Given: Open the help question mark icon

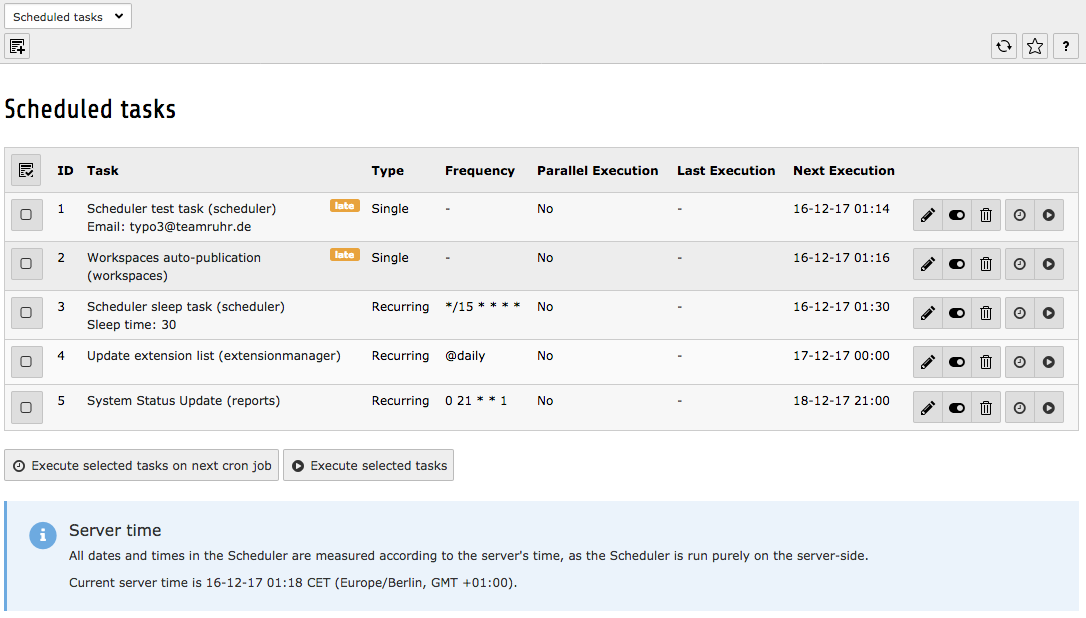Looking at the screenshot, I should 1066,46.
